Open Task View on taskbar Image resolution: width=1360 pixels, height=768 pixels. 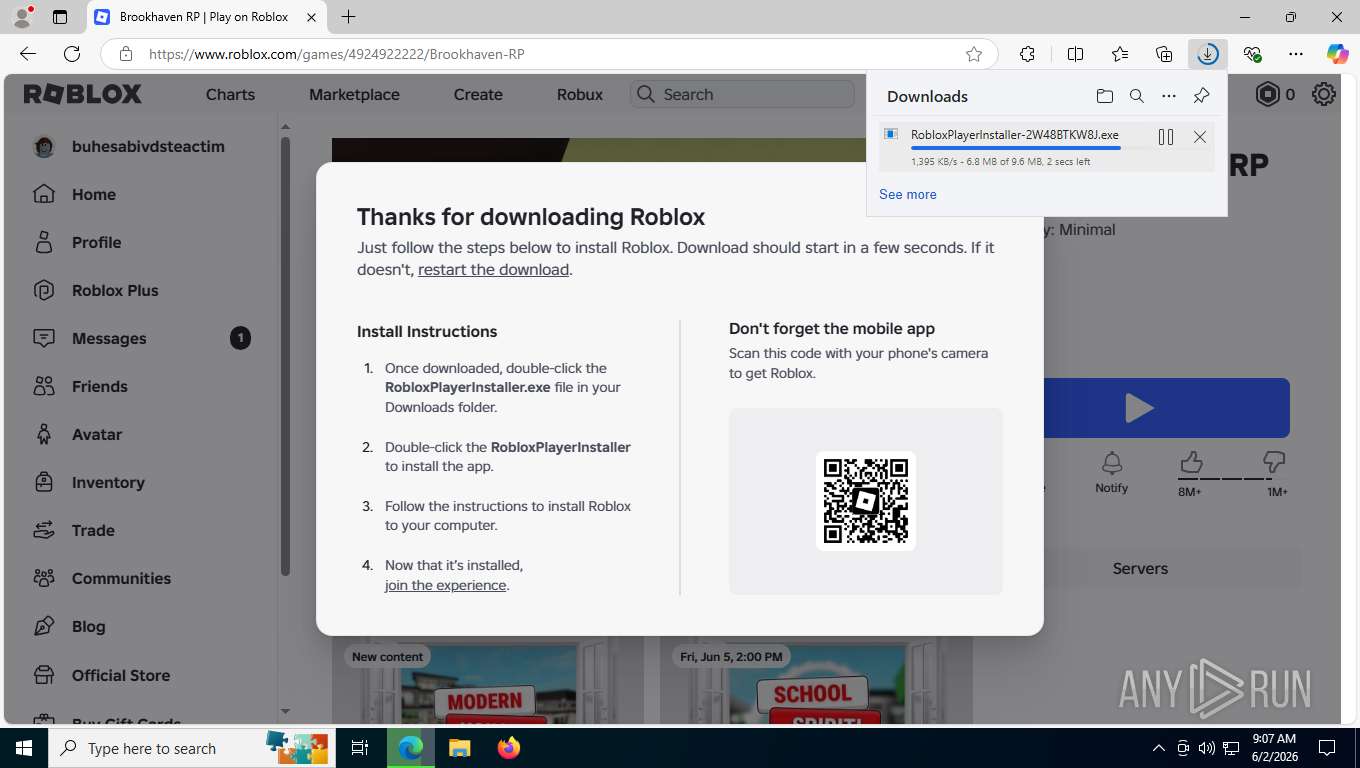click(x=360, y=748)
